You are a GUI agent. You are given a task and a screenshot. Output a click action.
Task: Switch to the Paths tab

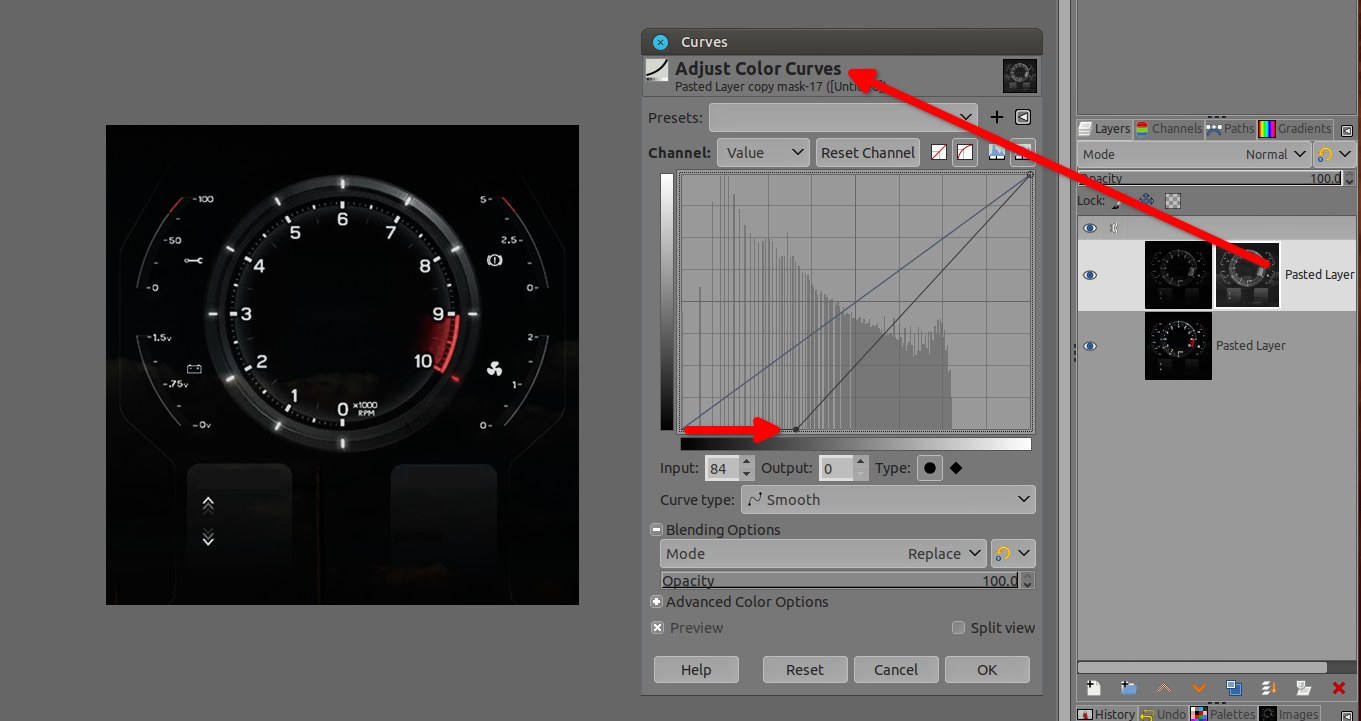(x=1230, y=129)
